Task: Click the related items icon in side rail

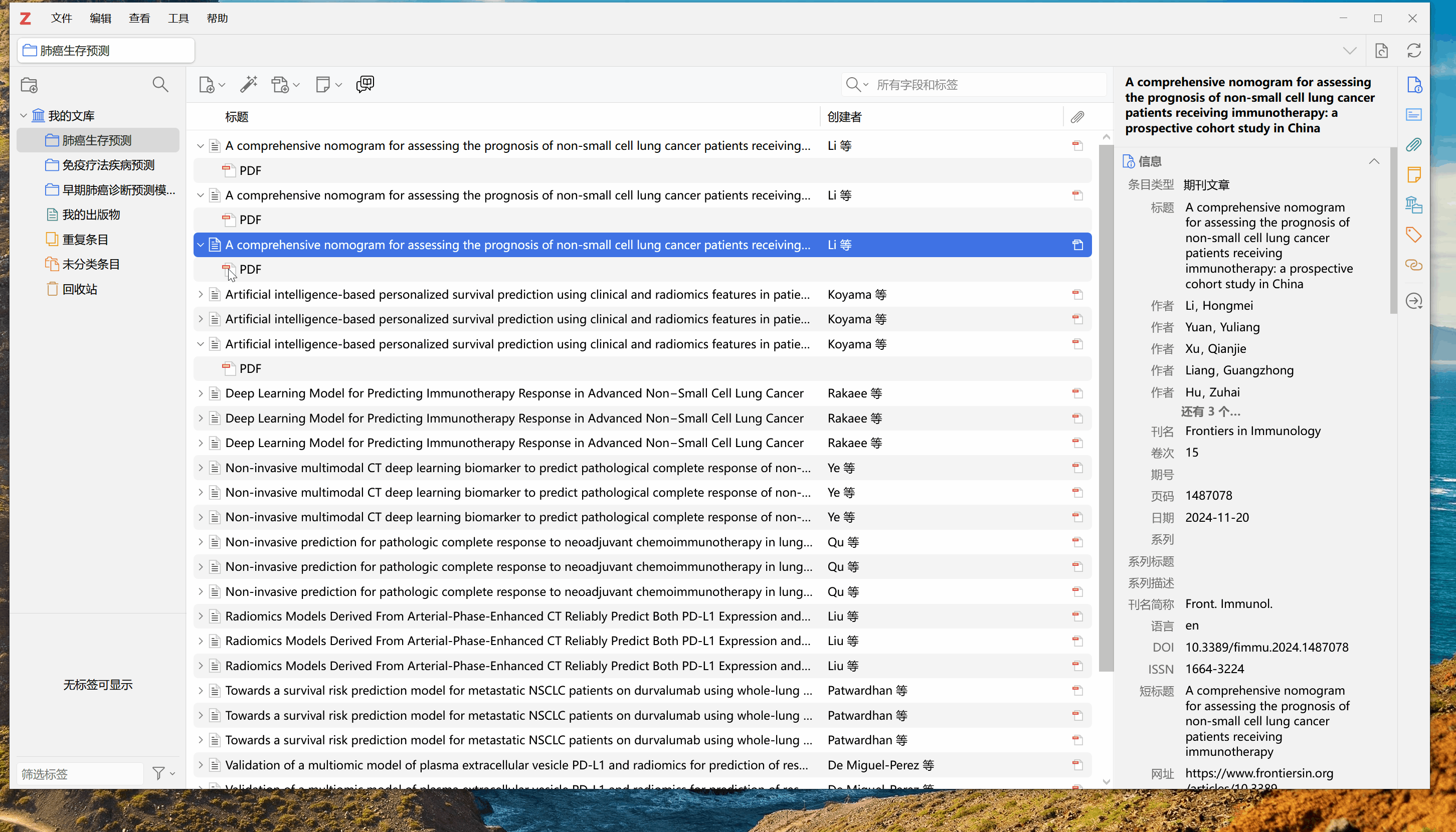Action: click(x=1414, y=265)
